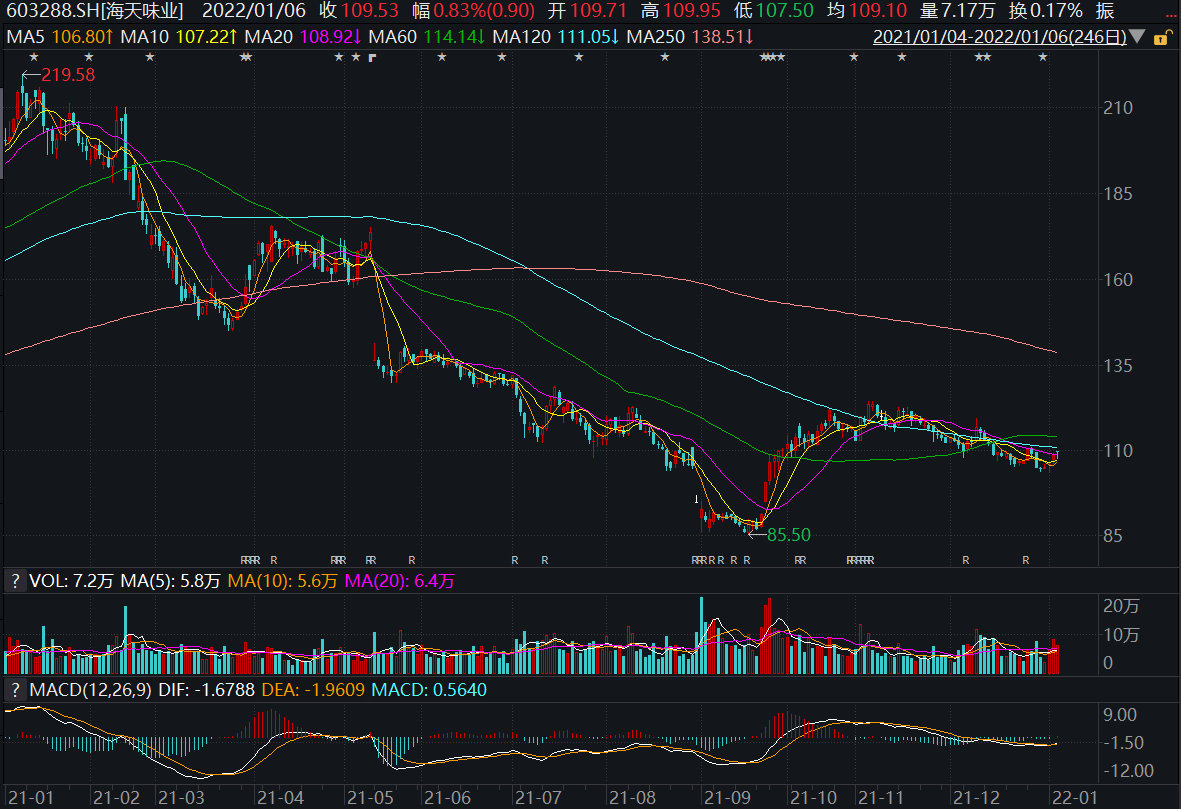Image resolution: width=1181 pixels, height=809 pixels.
Task: Click the 85.50 low price label
Action: pyautogui.click(x=788, y=535)
